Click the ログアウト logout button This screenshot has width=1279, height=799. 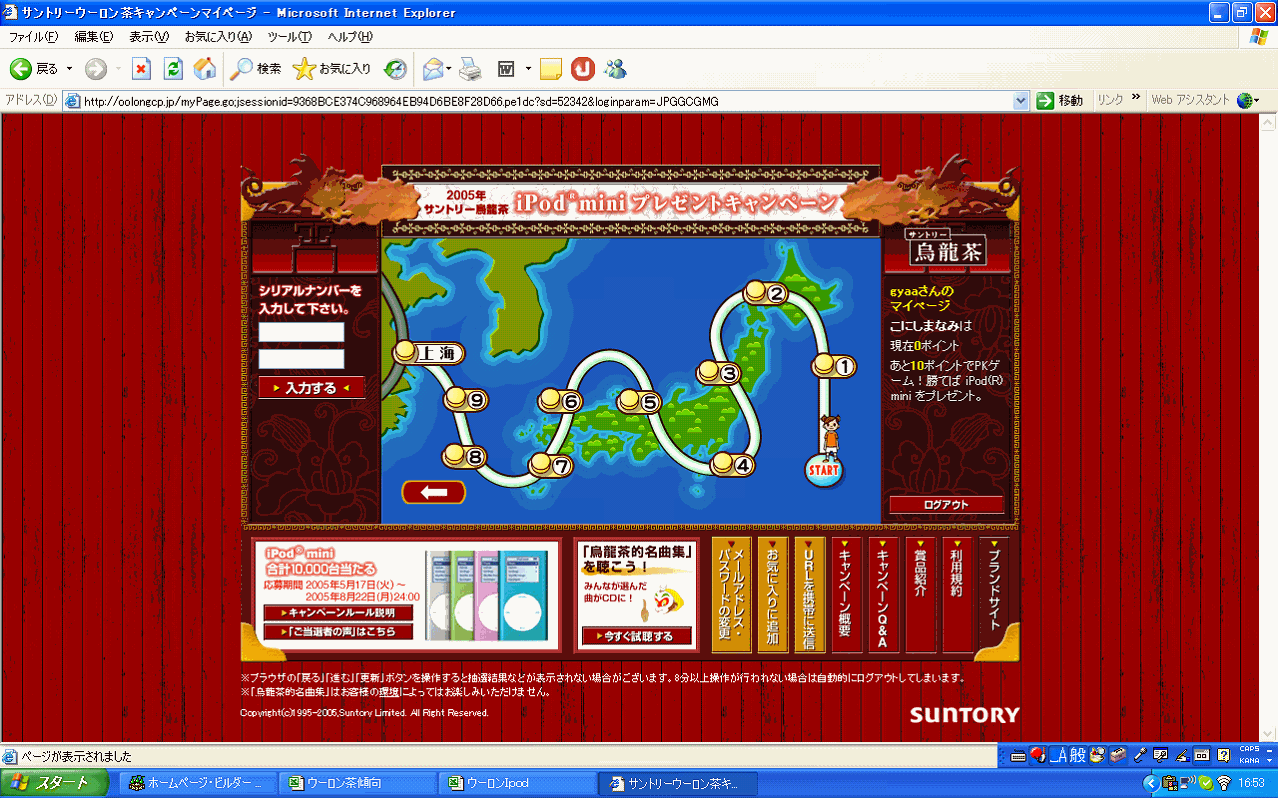point(946,505)
